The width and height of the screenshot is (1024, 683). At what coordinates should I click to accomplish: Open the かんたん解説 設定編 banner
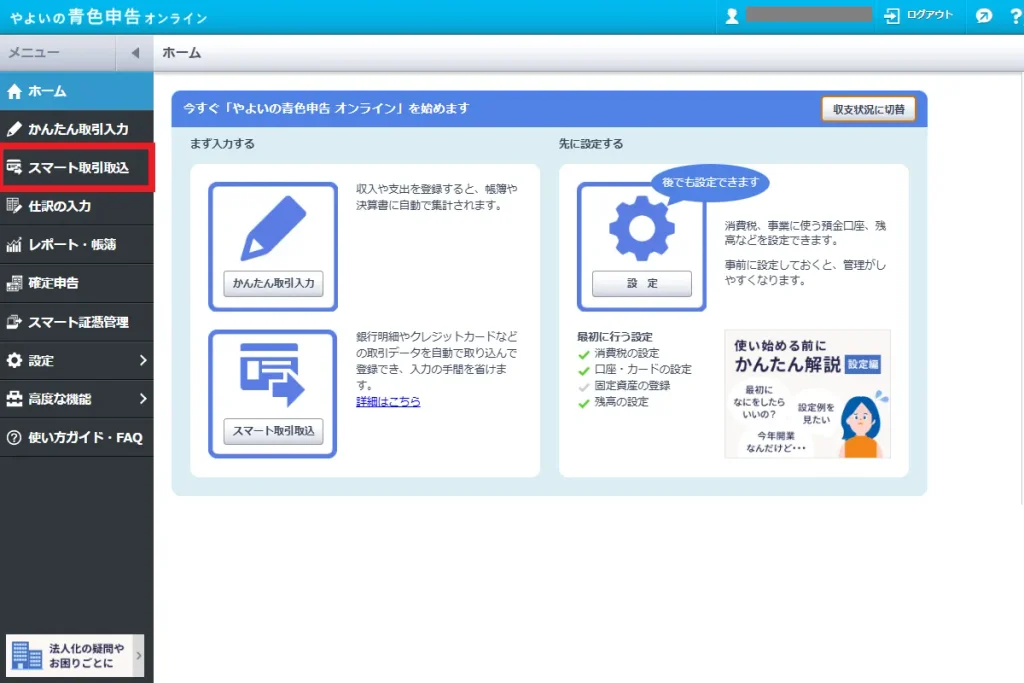point(807,394)
